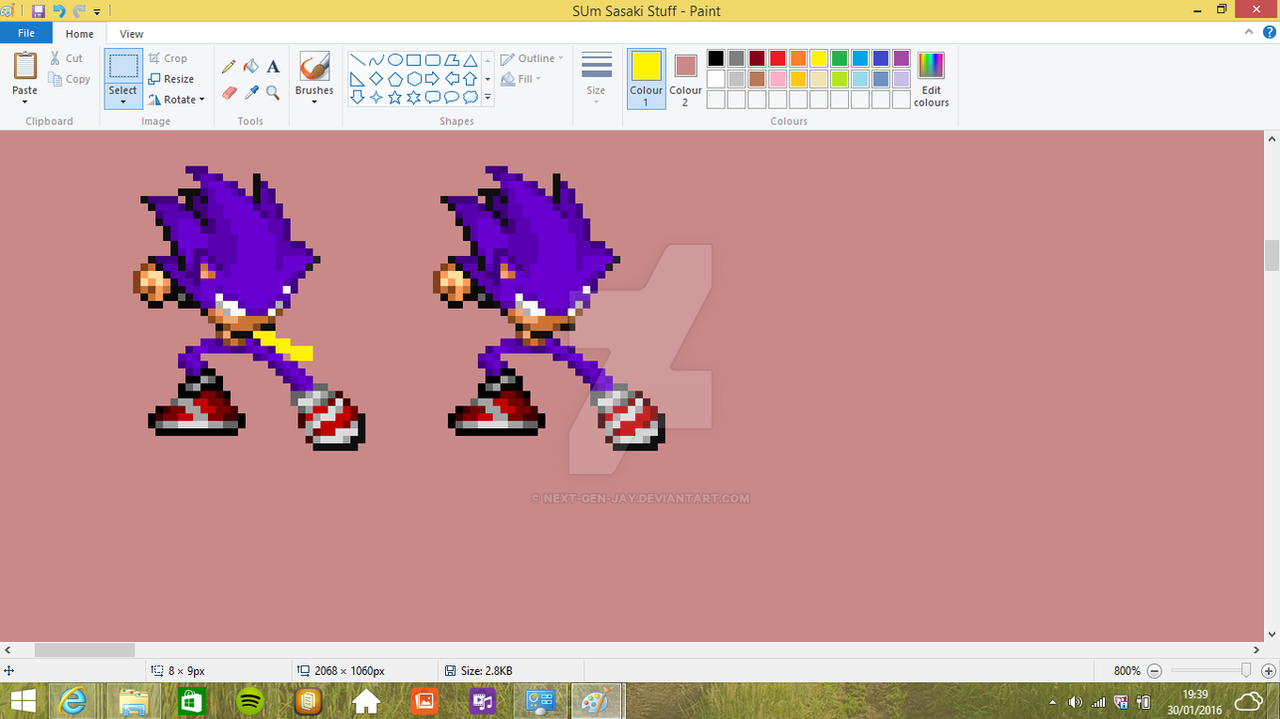Image resolution: width=1280 pixels, height=719 pixels.
Task: Choose the Line shape
Action: point(357,60)
